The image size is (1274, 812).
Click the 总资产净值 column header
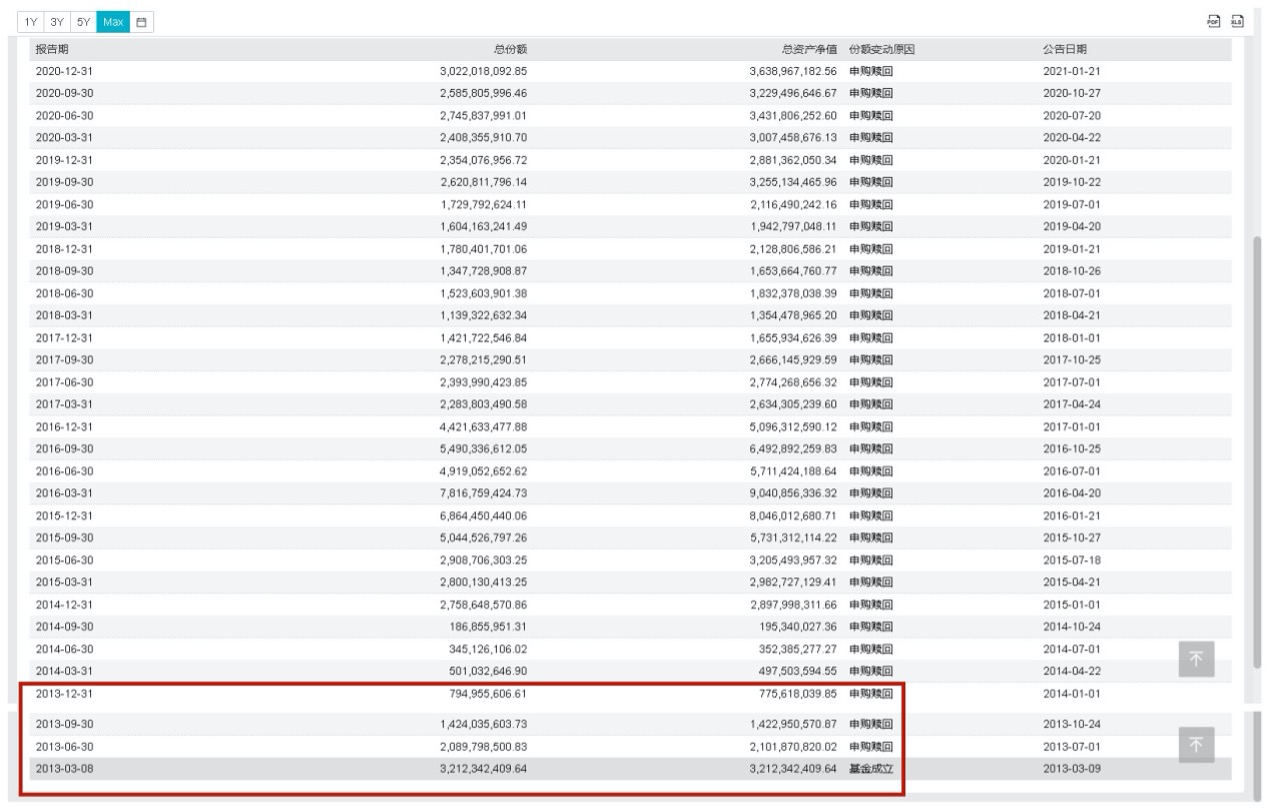point(810,49)
